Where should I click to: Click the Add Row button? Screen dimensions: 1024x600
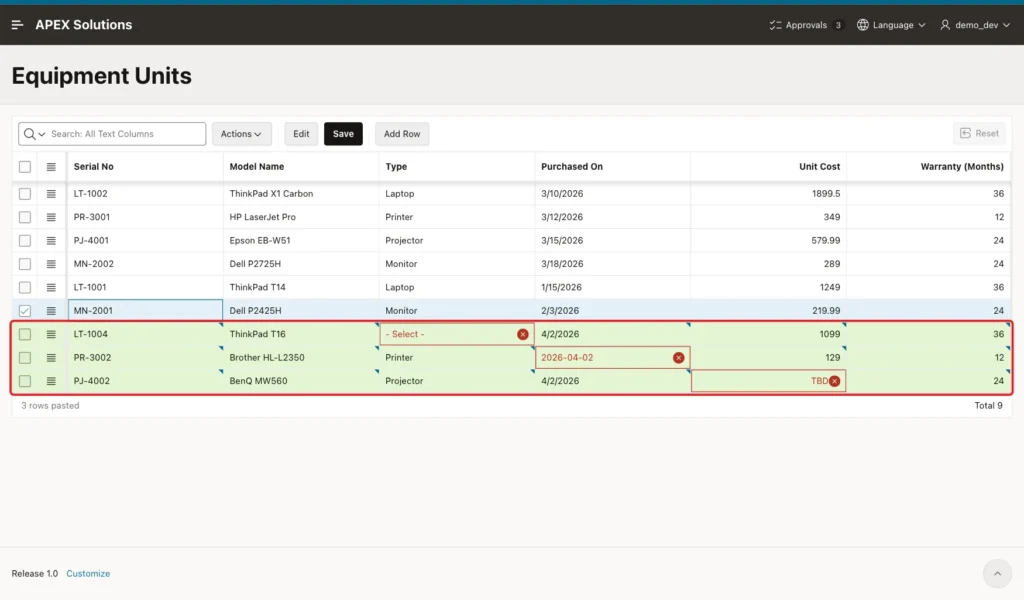tap(402, 134)
